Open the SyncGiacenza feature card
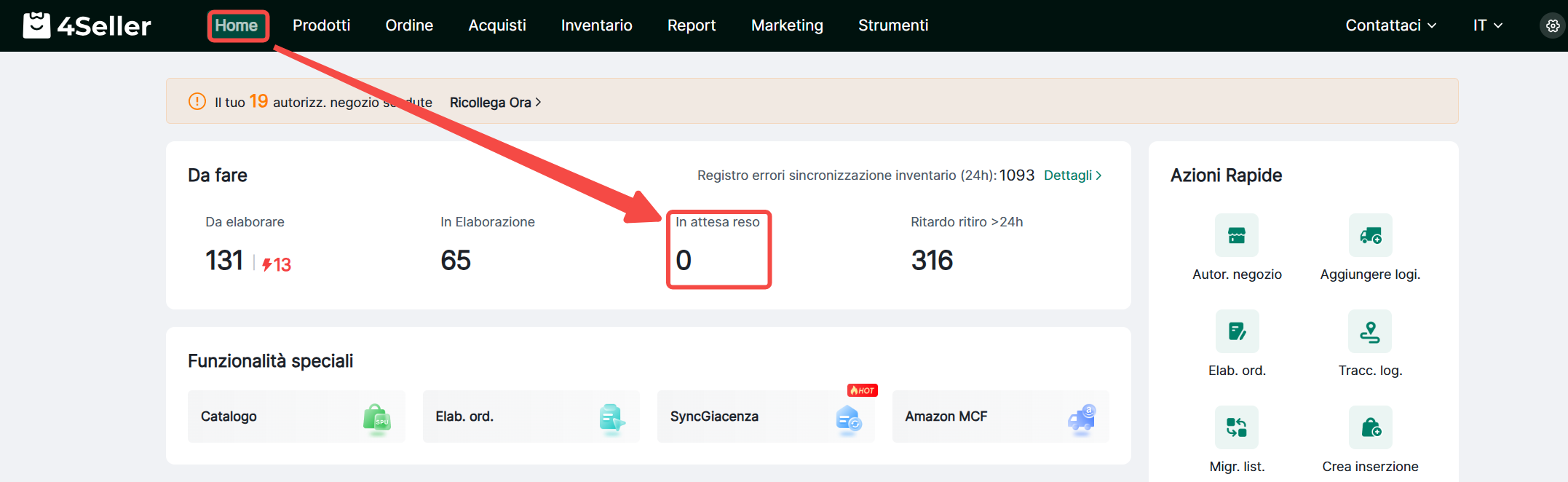Screen dimensions: 1568x482 [x=765, y=416]
